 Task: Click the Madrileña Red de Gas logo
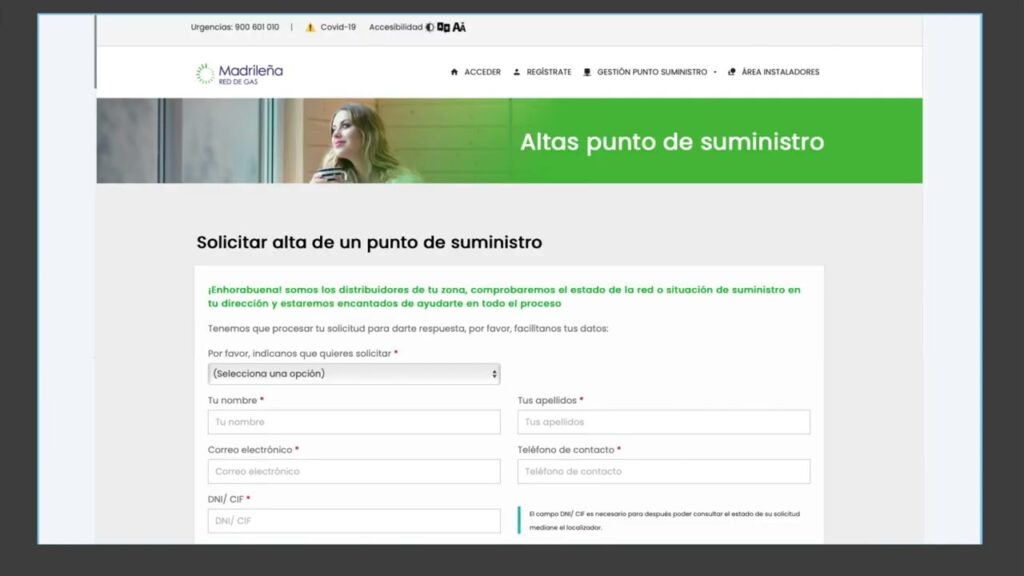click(239, 73)
